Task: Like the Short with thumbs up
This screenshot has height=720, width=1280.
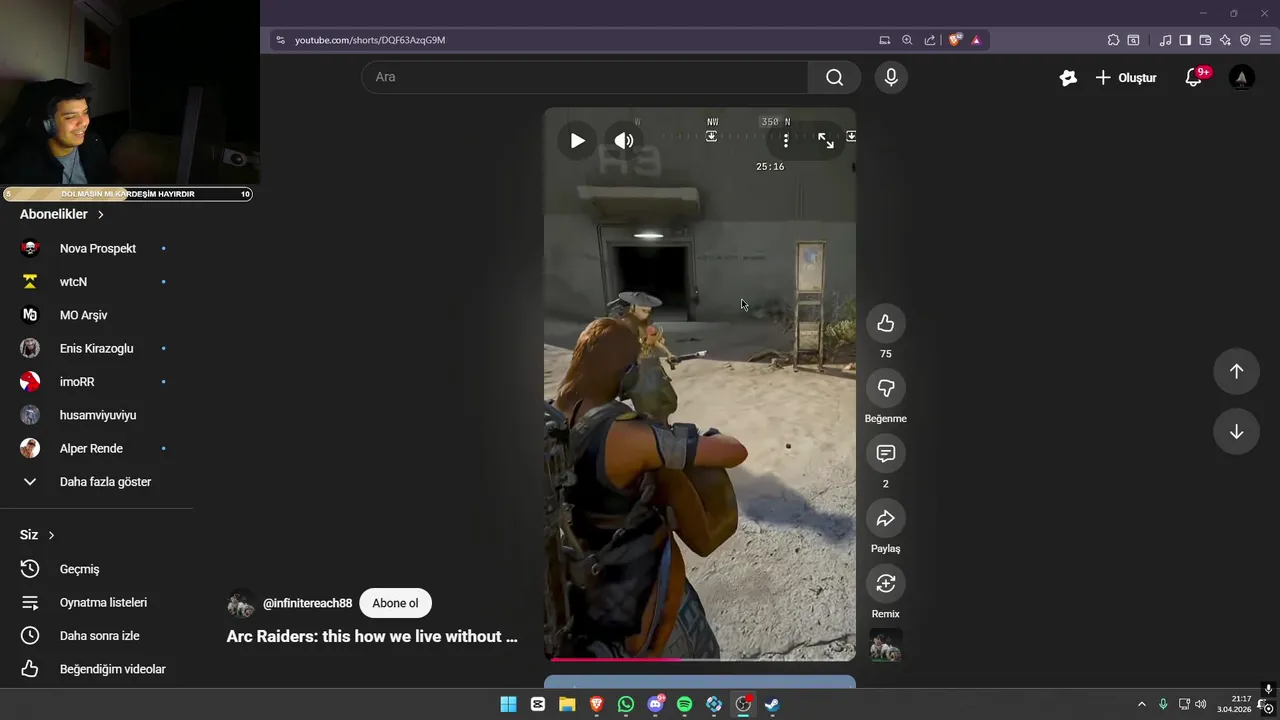Action: point(885,323)
